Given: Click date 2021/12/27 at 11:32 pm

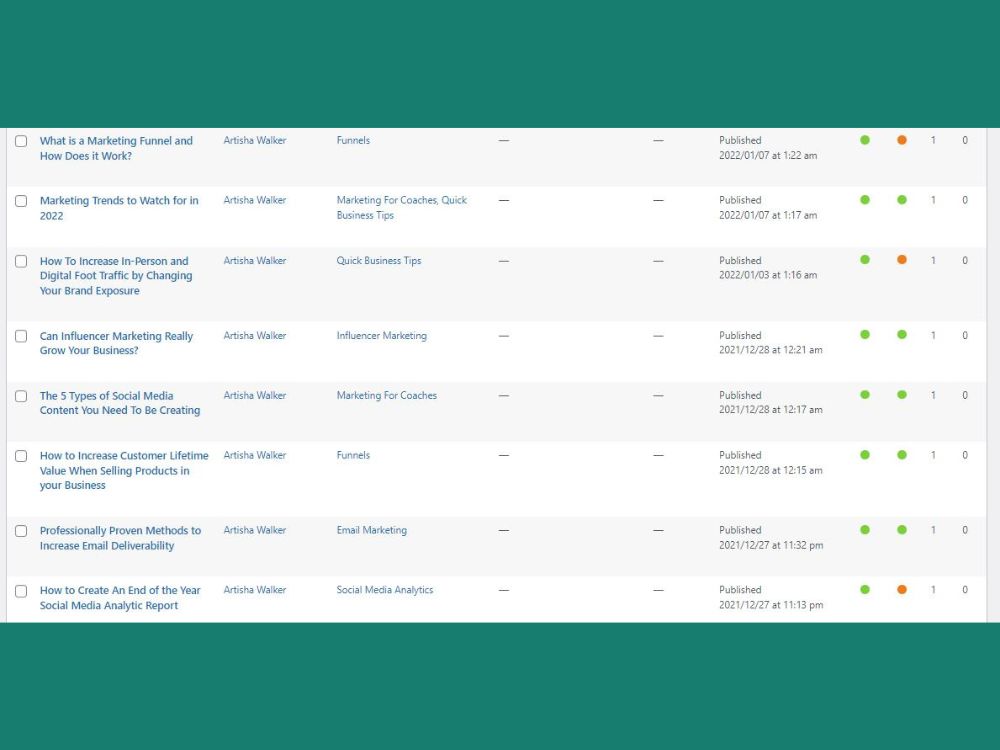Looking at the screenshot, I should point(771,545).
